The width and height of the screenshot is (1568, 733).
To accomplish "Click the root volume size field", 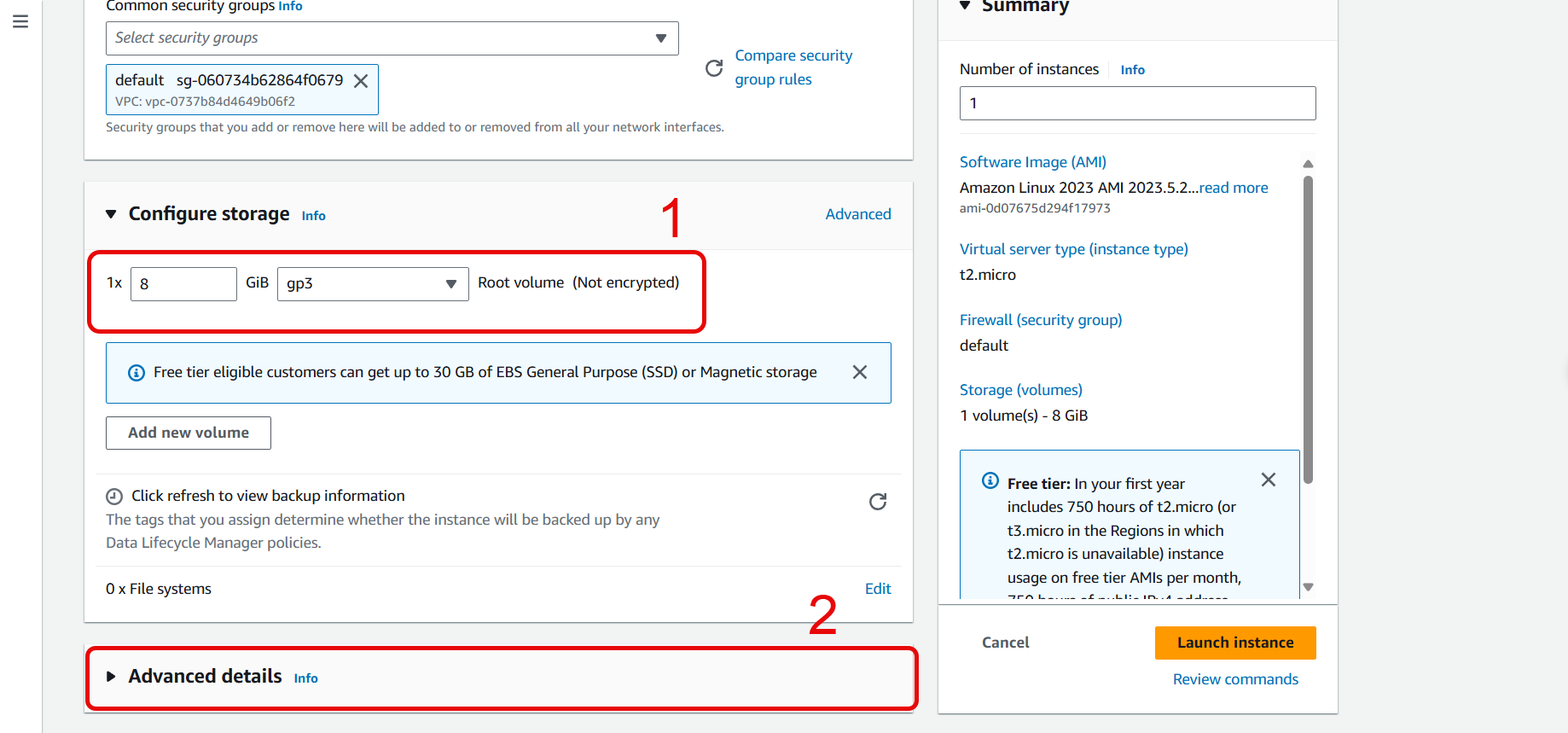I will [183, 284].
